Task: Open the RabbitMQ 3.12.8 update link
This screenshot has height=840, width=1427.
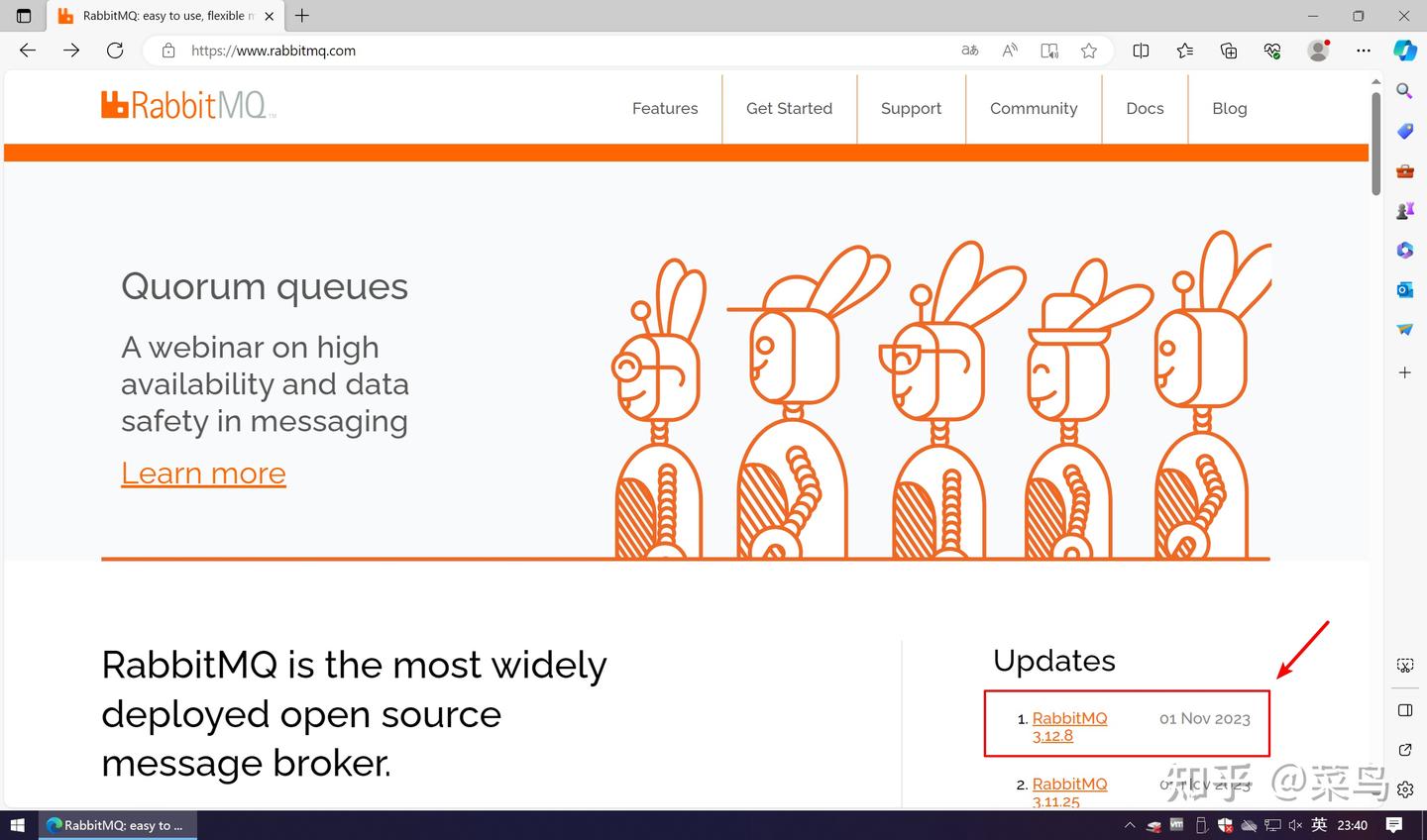Action: (x=1069, y=726)
